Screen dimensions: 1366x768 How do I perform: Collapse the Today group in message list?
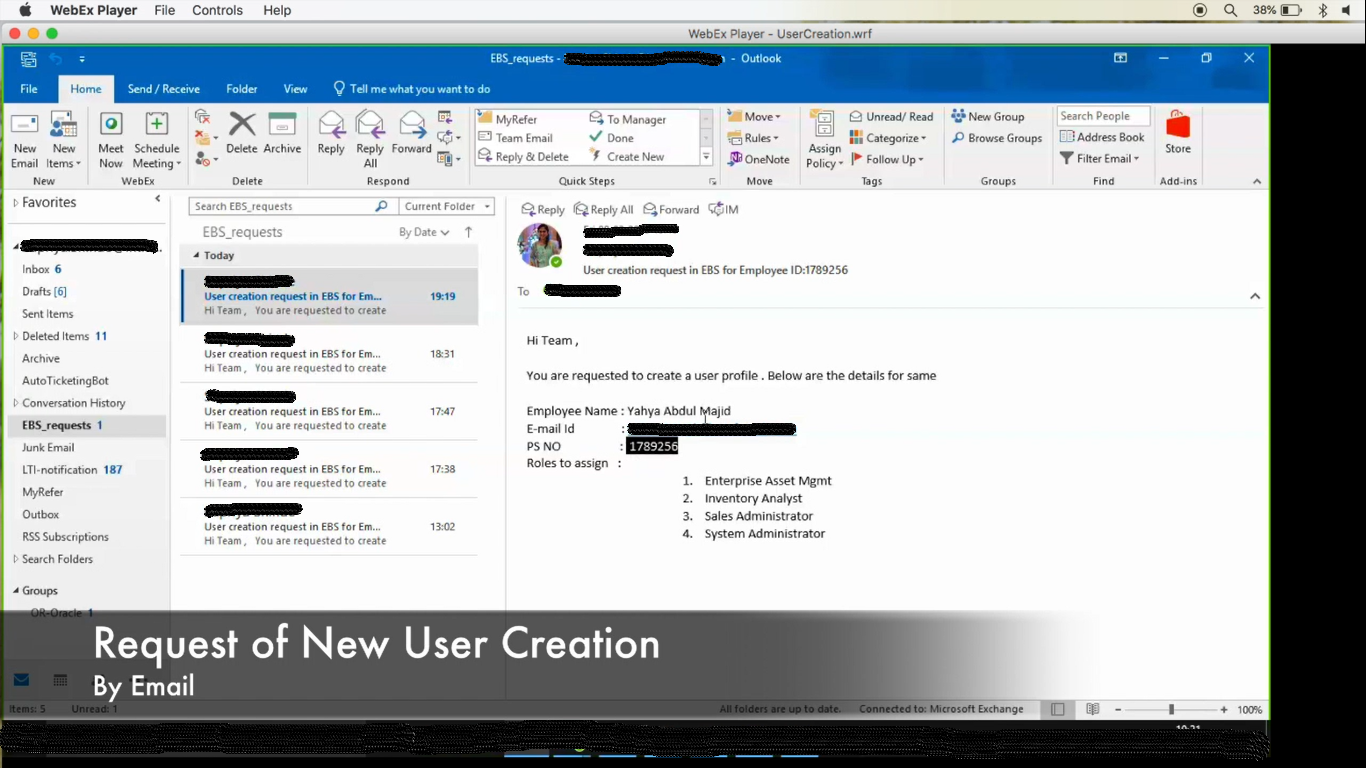(197, 256)
